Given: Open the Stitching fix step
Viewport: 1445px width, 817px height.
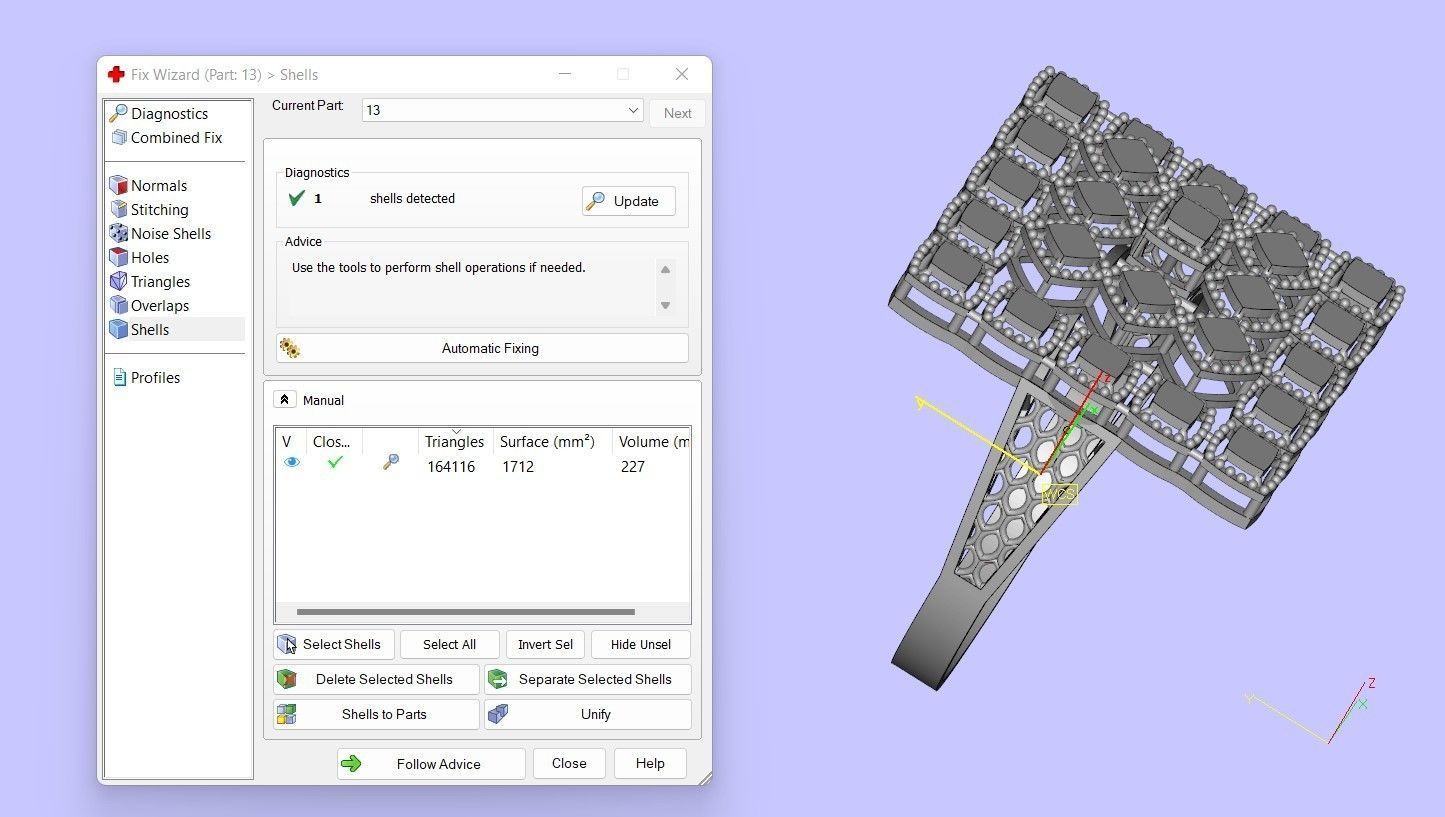Looking at the screenshot, I should click(159, 210).
